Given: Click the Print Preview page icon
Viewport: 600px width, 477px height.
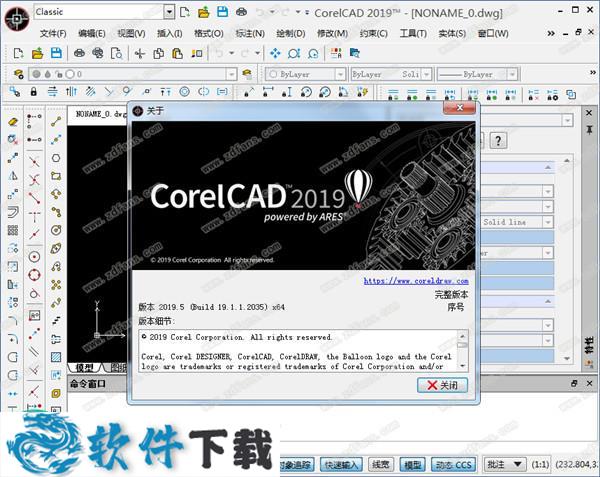Looking at the screenshot, I should coord(116,53).
